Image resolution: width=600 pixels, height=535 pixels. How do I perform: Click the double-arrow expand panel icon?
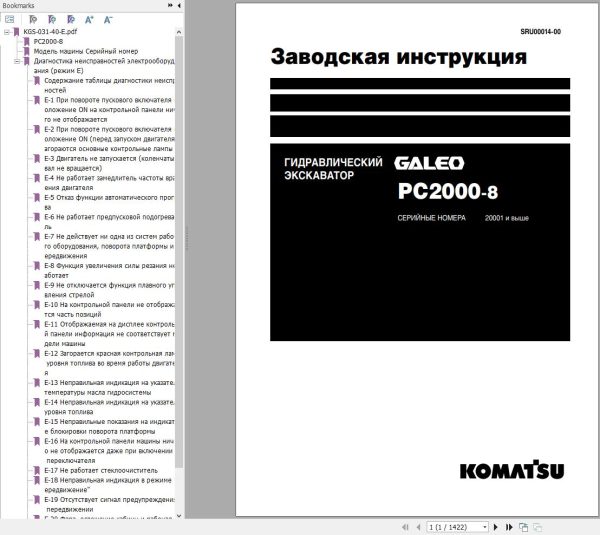point(170,5)
